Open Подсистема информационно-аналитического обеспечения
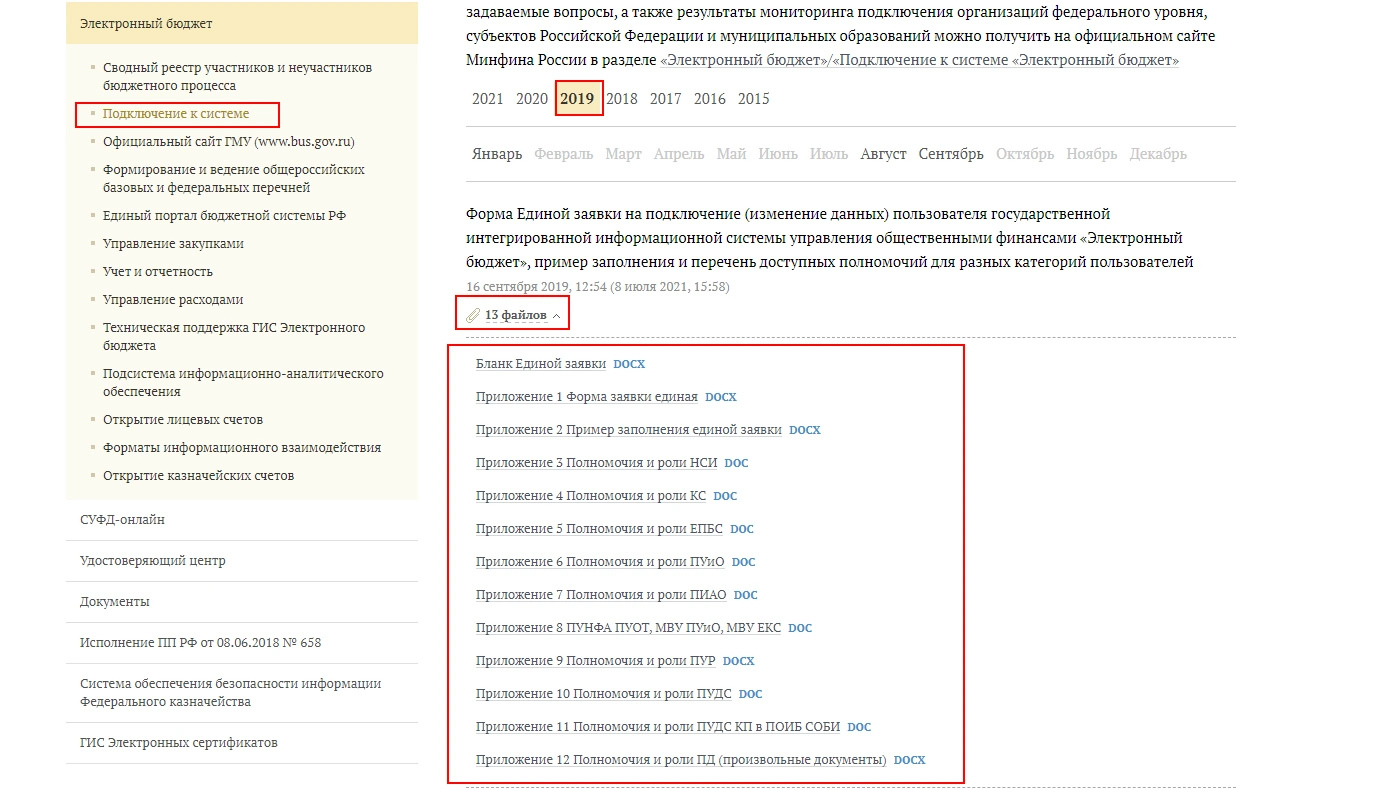The width and height of the screenshot is (1393, 796). click(243, 383)
